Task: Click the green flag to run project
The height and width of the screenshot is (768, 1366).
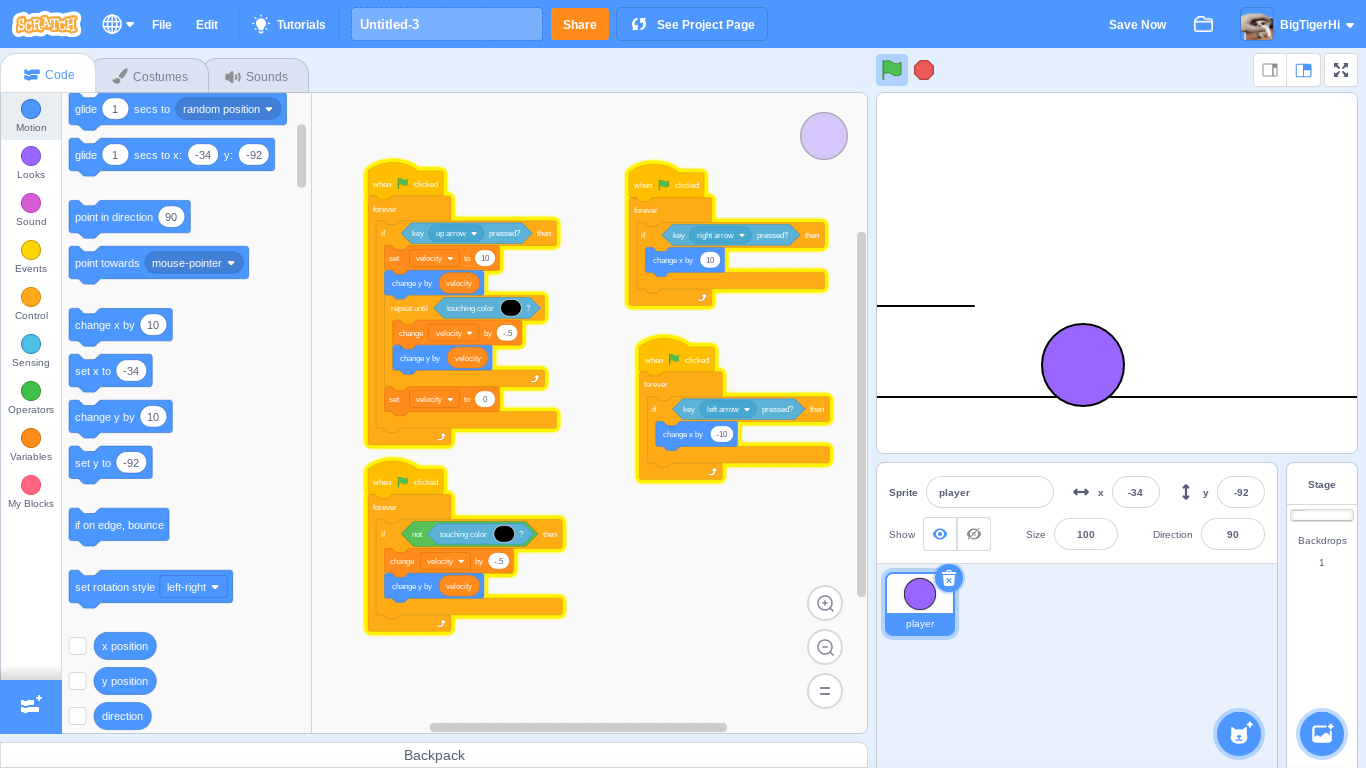Action: tap(891, 70)
